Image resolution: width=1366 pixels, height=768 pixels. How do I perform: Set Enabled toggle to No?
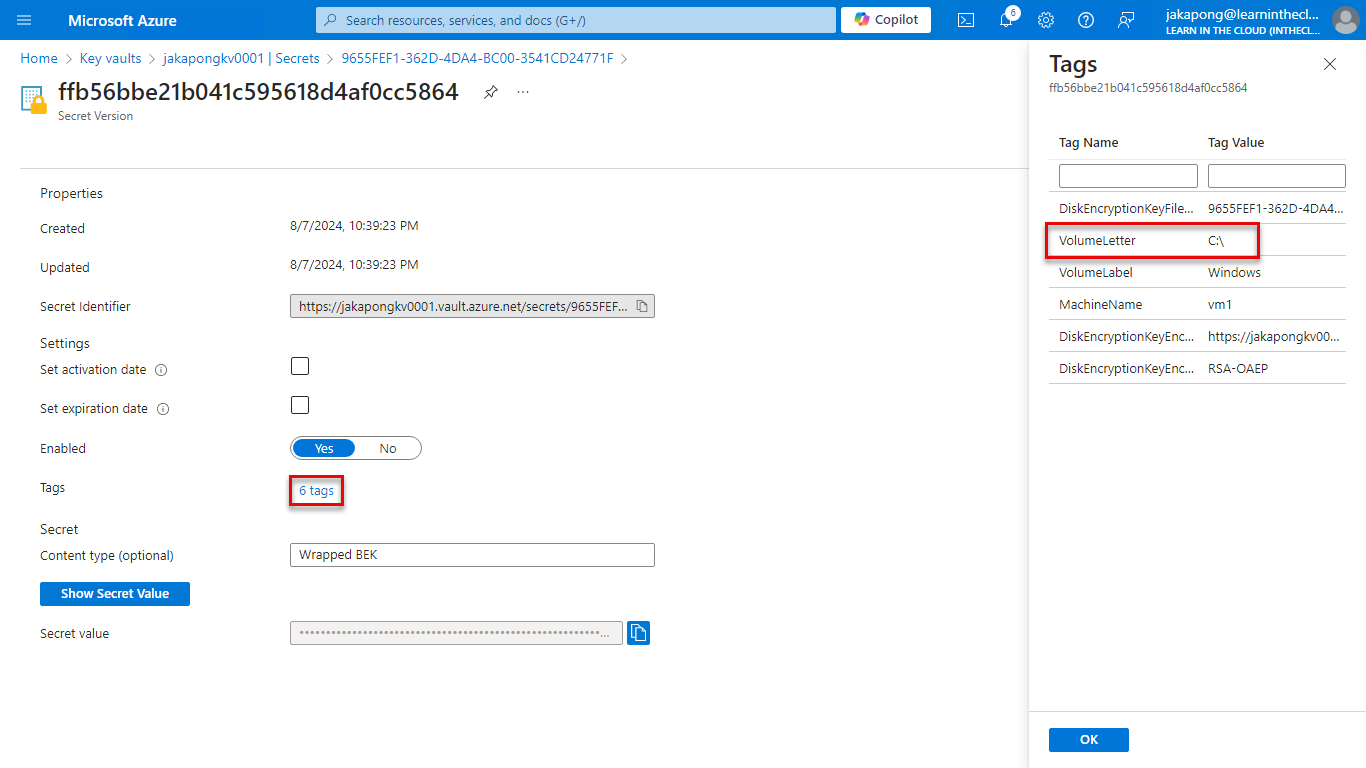tap(388, 448)
